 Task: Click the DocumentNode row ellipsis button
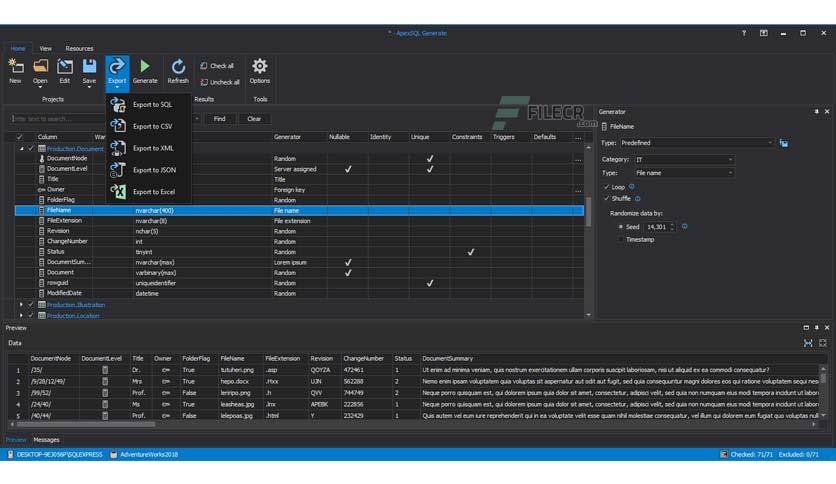578,159
